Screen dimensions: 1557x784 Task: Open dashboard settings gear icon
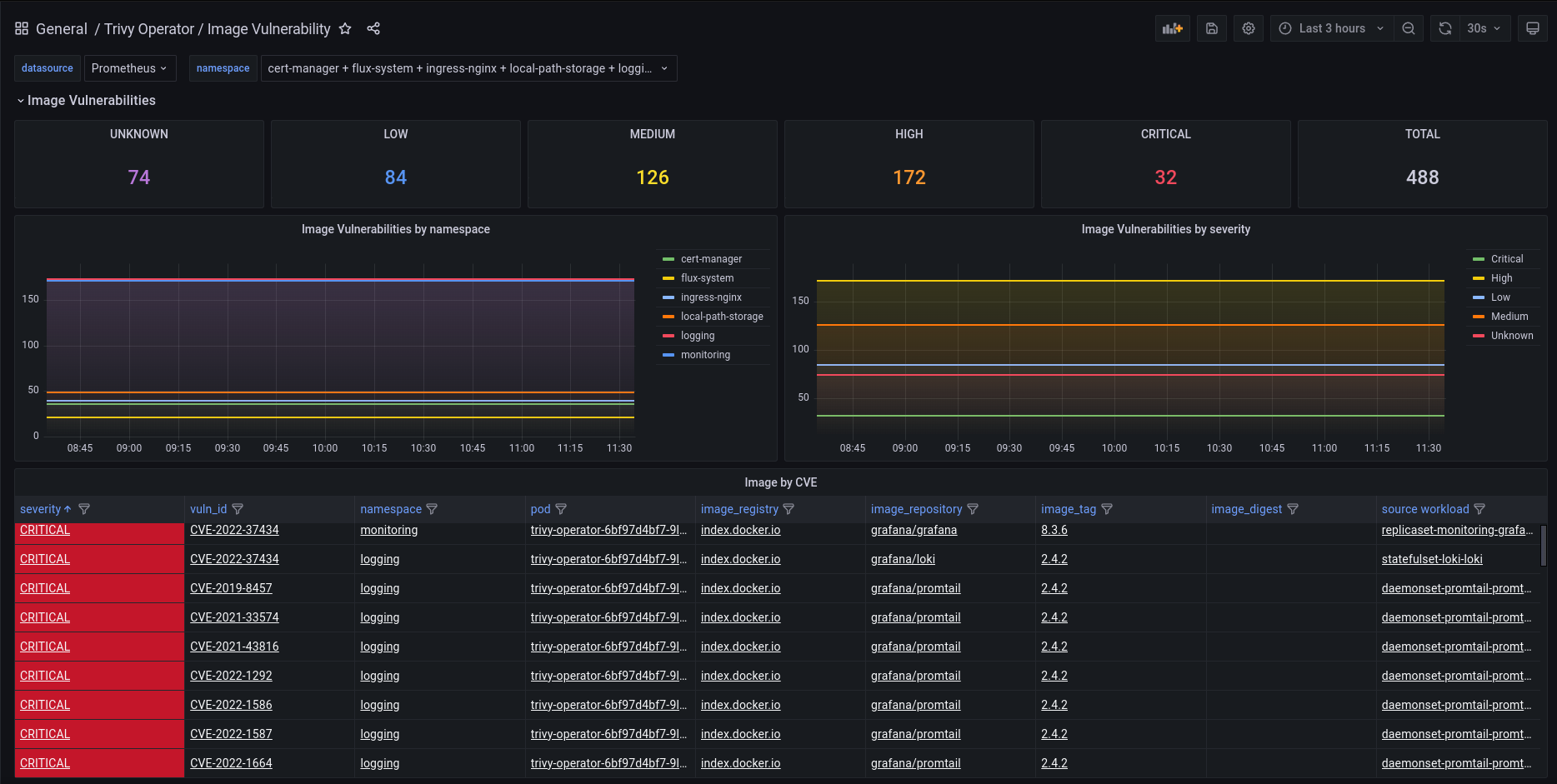(x=1249, y=28)
